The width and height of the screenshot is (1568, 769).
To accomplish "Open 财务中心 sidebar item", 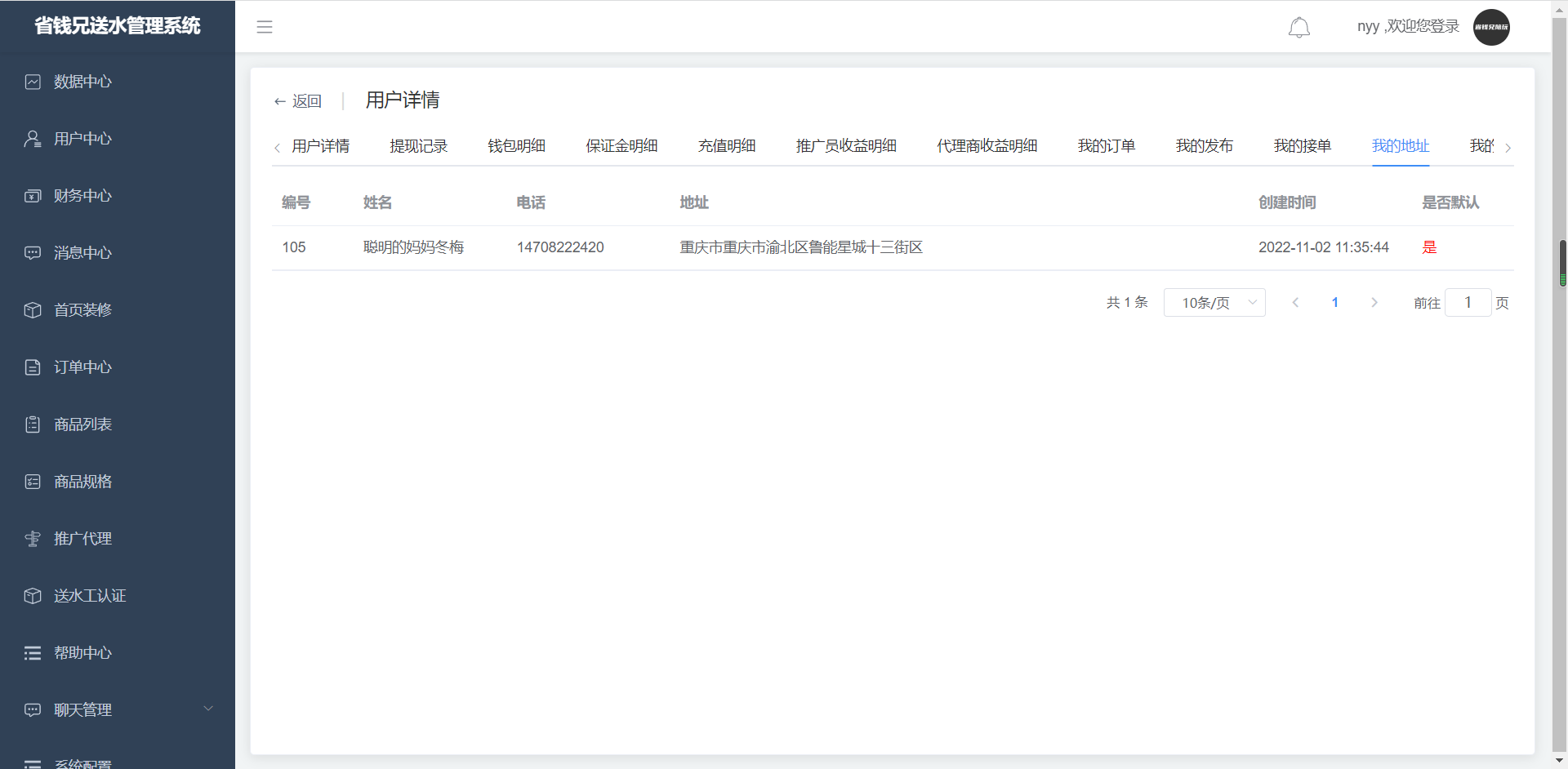I will coord(82,196).
